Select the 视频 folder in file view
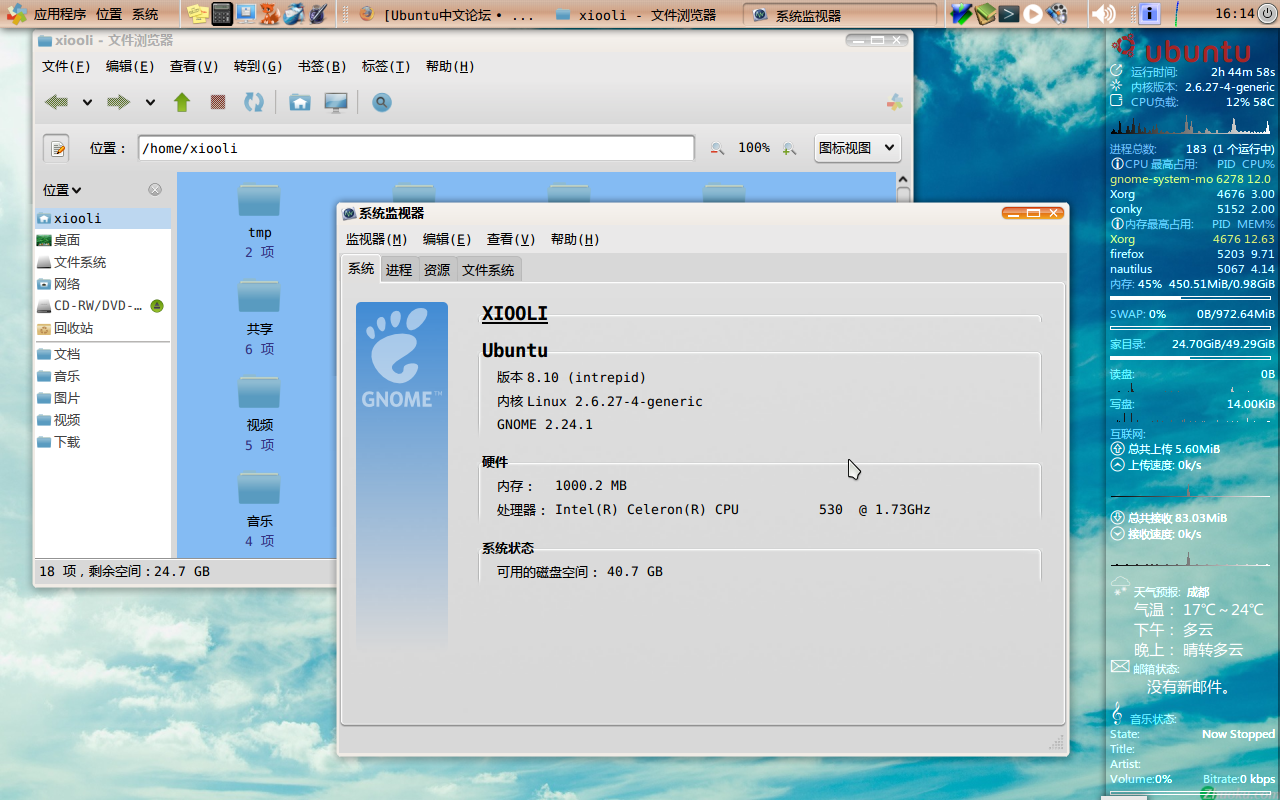The image size is (1280, 800). point(259,392)
